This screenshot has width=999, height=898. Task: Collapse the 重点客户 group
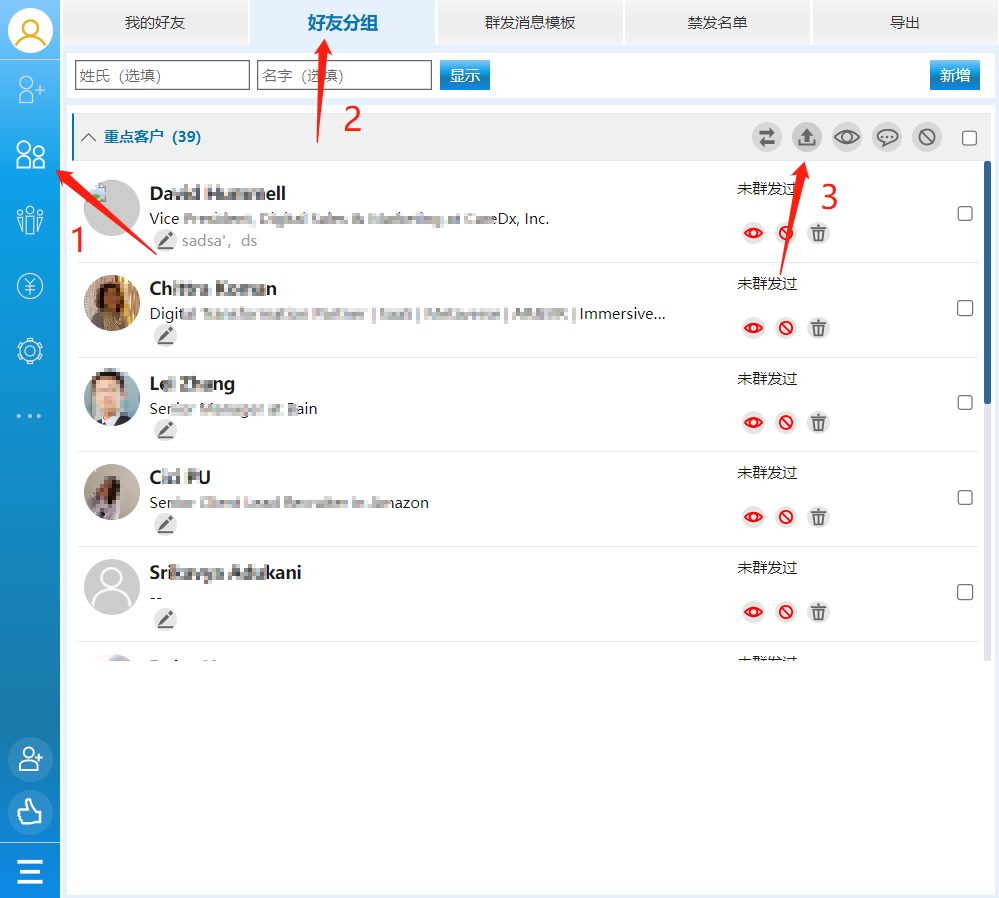(89, 137)
